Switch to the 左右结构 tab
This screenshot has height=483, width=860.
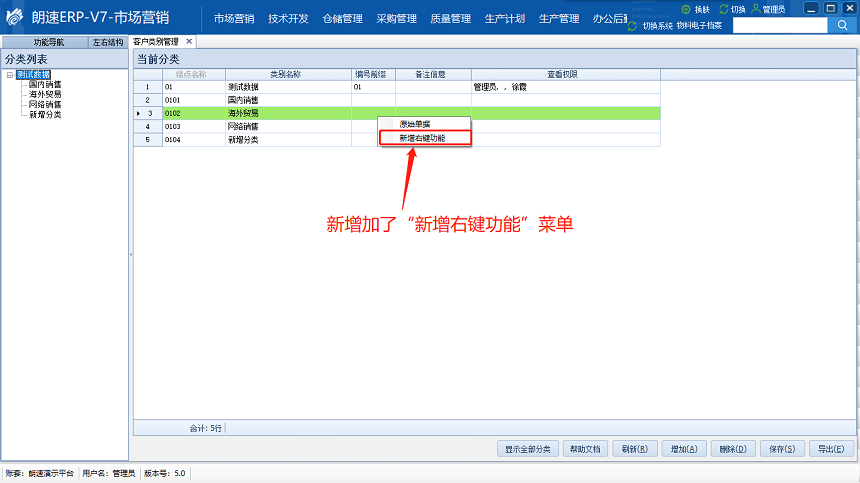108,43
